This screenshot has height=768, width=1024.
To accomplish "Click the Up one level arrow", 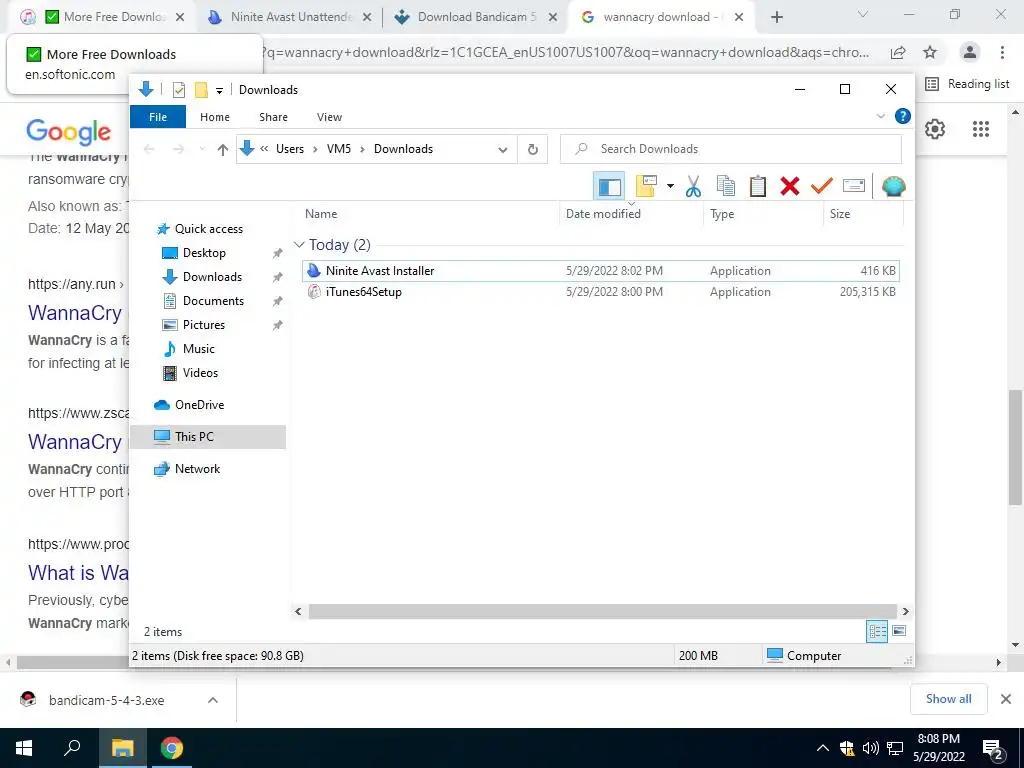I will [223, 150].
